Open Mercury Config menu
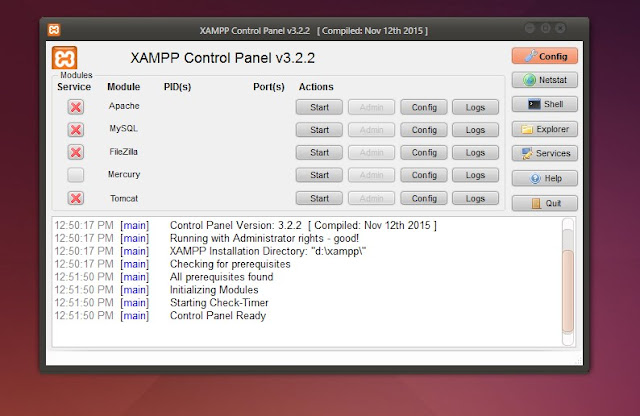Screen dimensions: 640x416 (x=424, y=175)
